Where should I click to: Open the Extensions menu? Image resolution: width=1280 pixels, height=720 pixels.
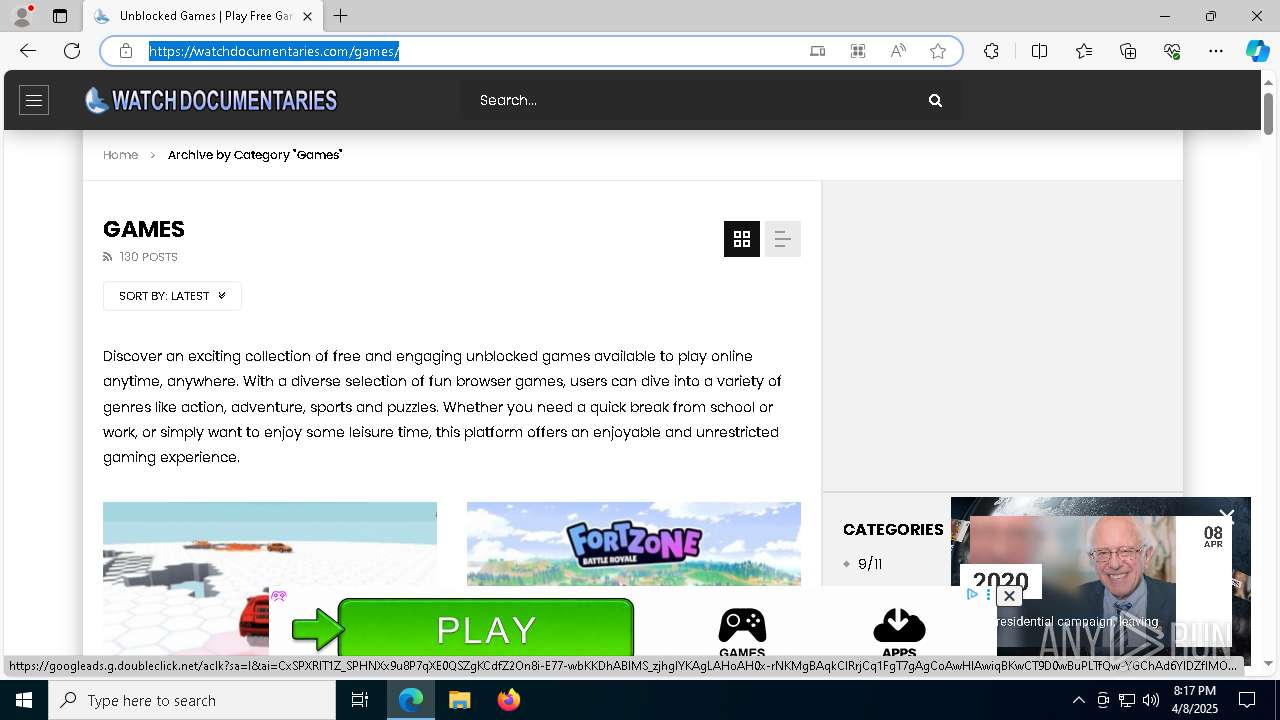point(991,51)
